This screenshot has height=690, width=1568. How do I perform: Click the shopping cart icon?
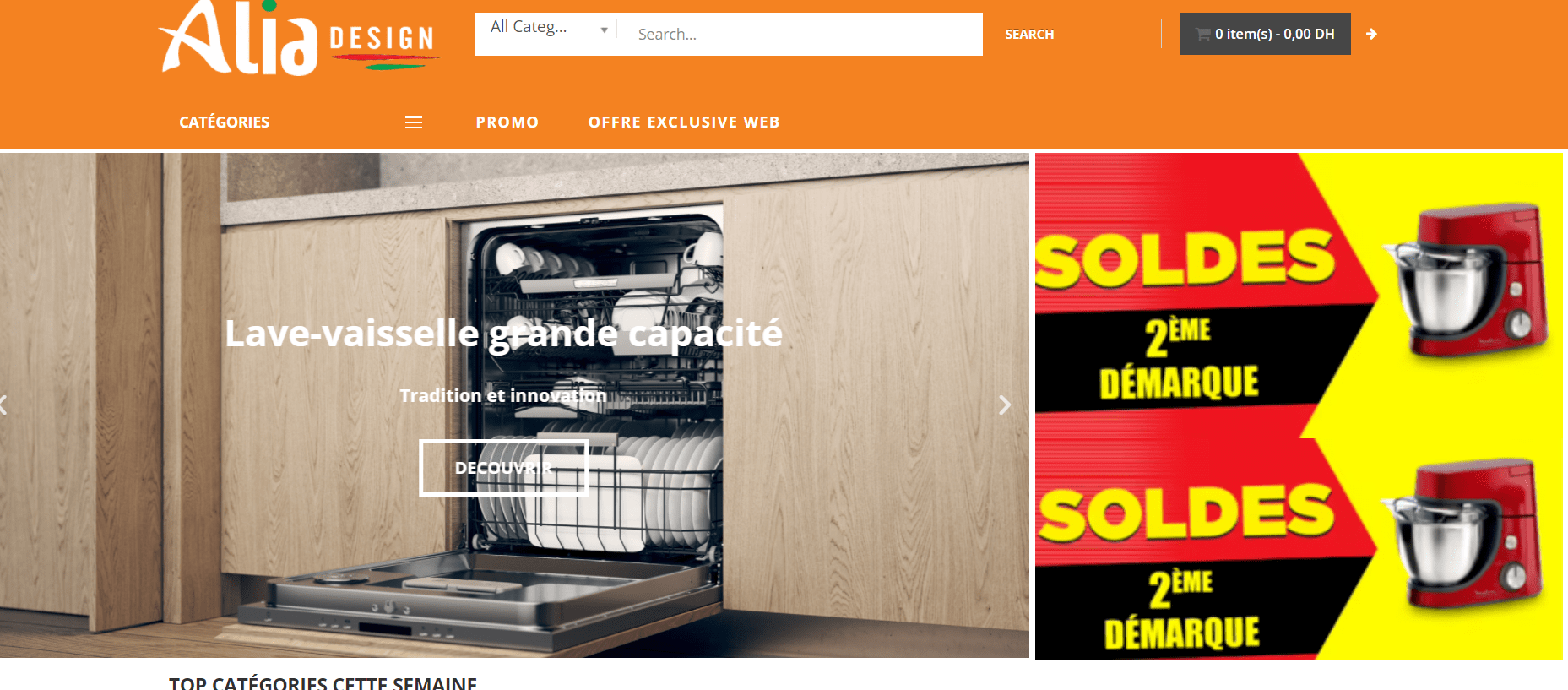click(x=1203, y=34)
